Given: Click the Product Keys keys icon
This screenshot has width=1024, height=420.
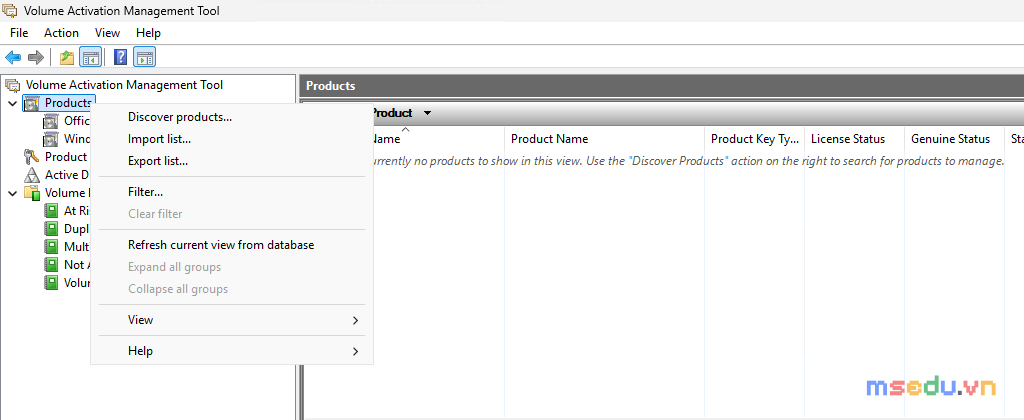Looking at the screenshot, I should [x=32, y=157].
